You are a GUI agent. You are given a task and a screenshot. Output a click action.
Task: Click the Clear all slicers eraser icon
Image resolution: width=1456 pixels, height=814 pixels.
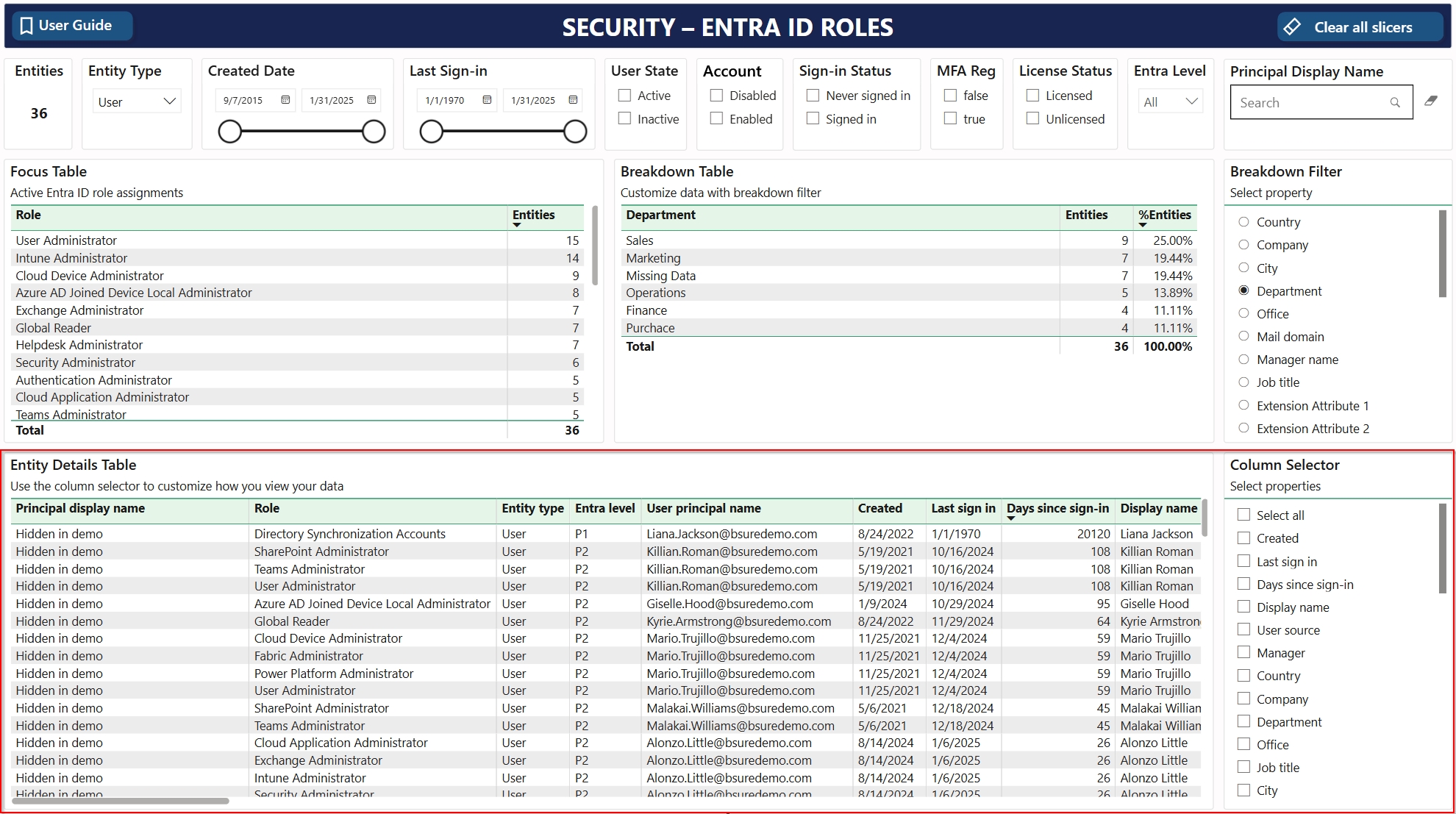(1292, 27)
